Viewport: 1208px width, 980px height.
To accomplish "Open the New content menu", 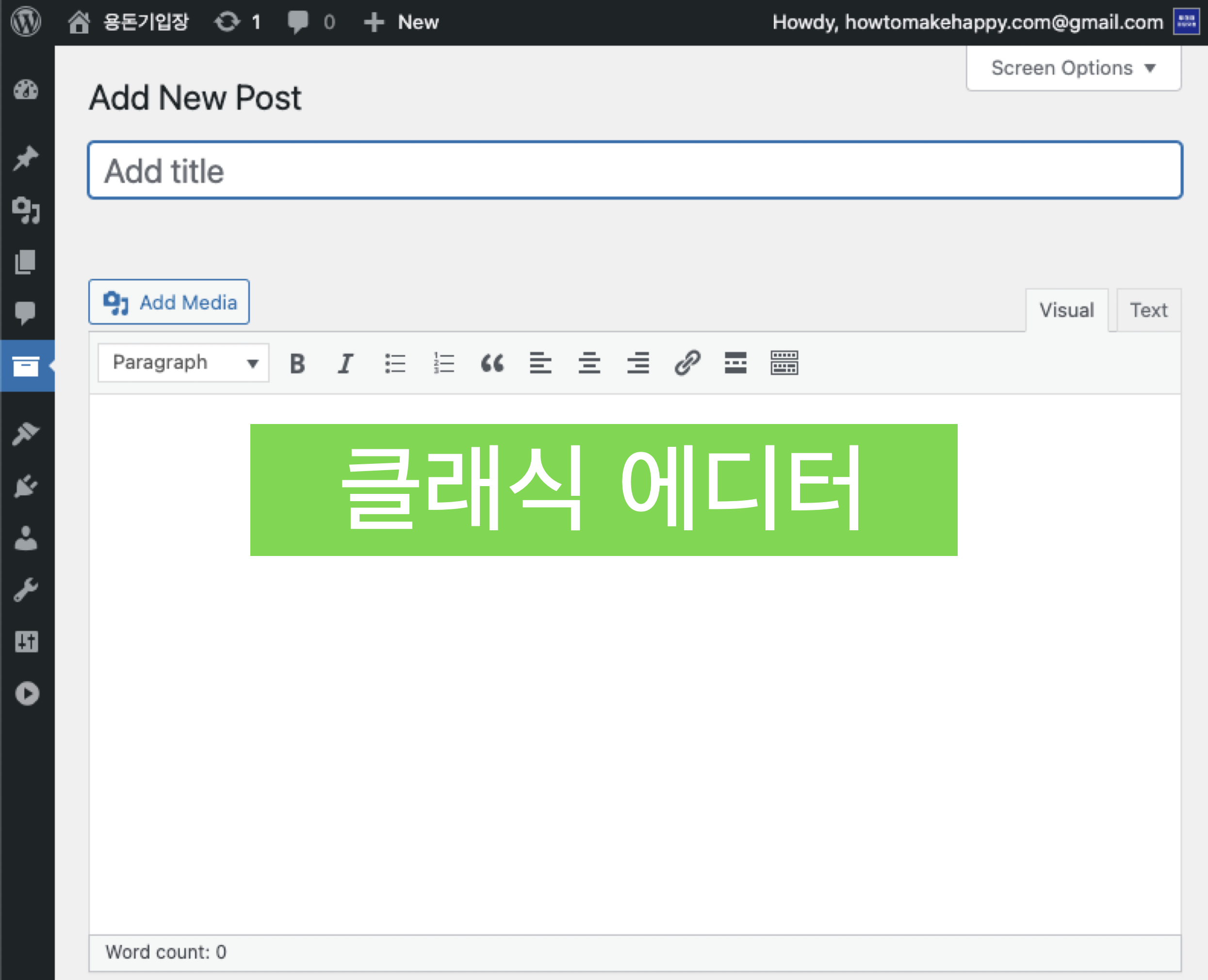I will coord(402,23).
